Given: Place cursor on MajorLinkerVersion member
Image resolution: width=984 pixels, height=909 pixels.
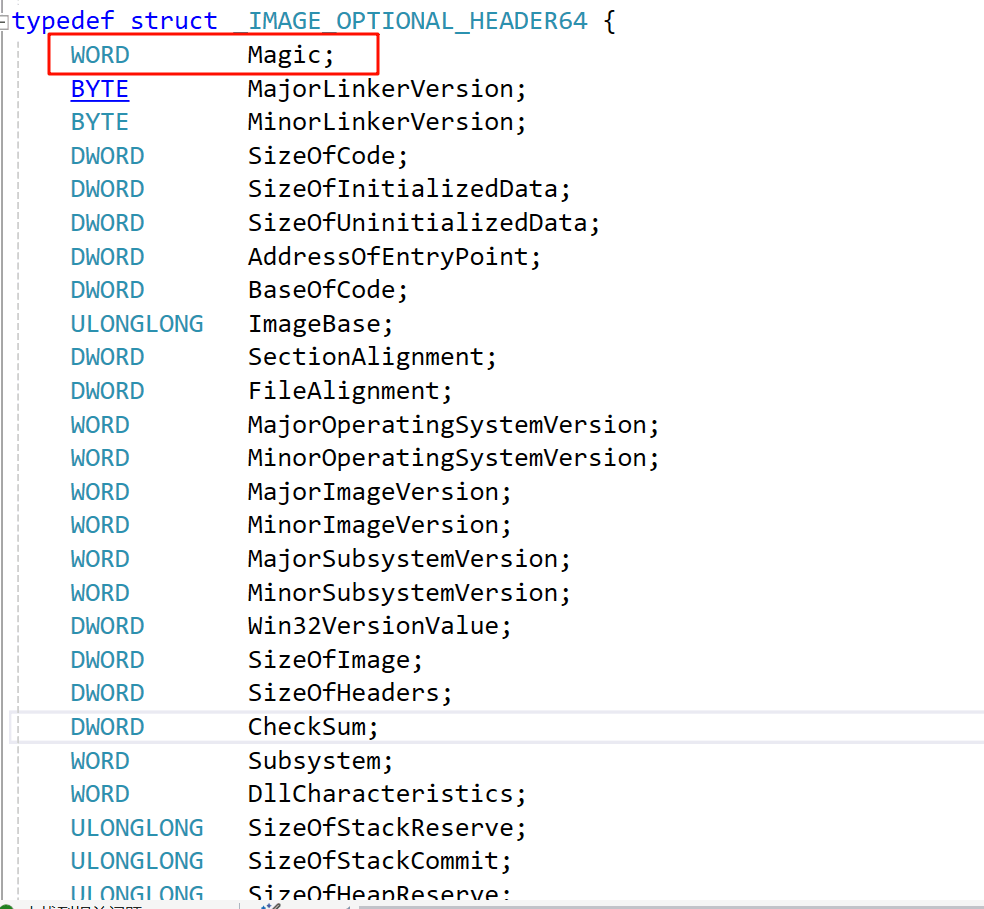Looking at the screenshot, I should 380,89.
